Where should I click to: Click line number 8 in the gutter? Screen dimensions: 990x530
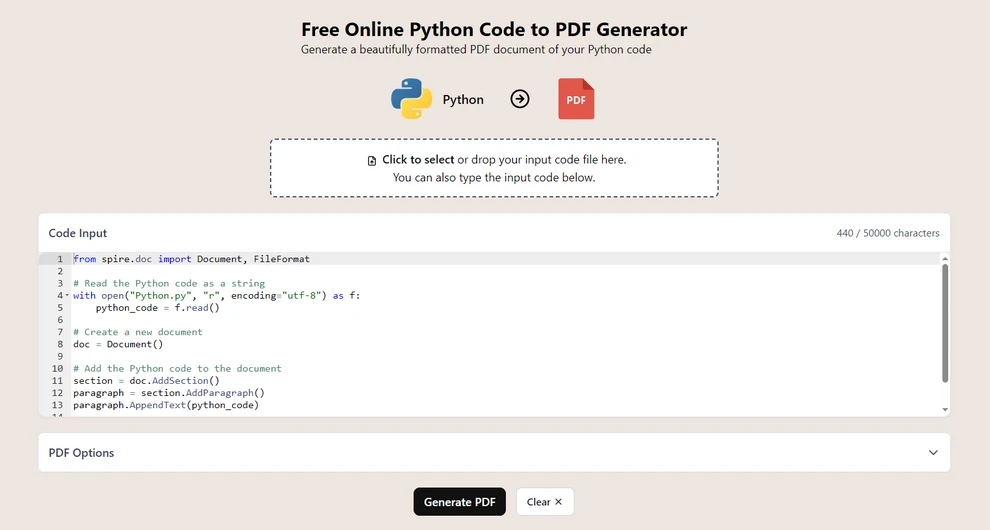(60, 344)
